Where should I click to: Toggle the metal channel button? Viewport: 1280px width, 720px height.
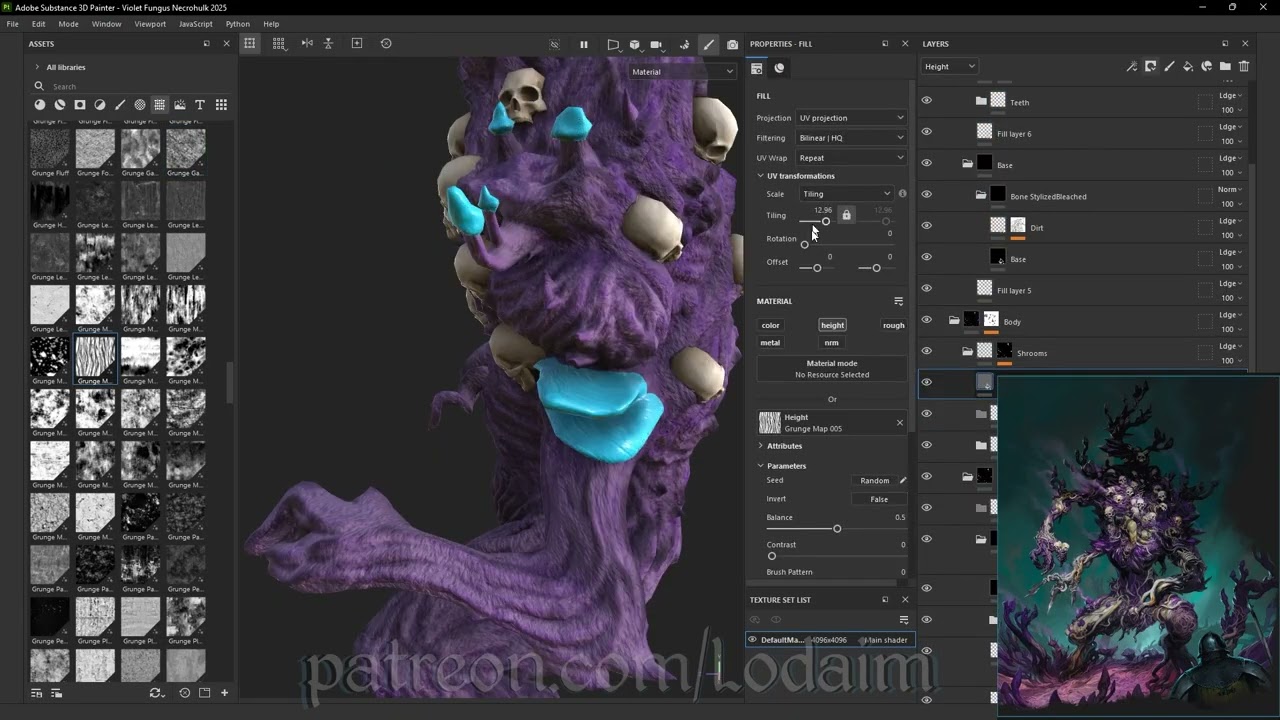point(770,343)
